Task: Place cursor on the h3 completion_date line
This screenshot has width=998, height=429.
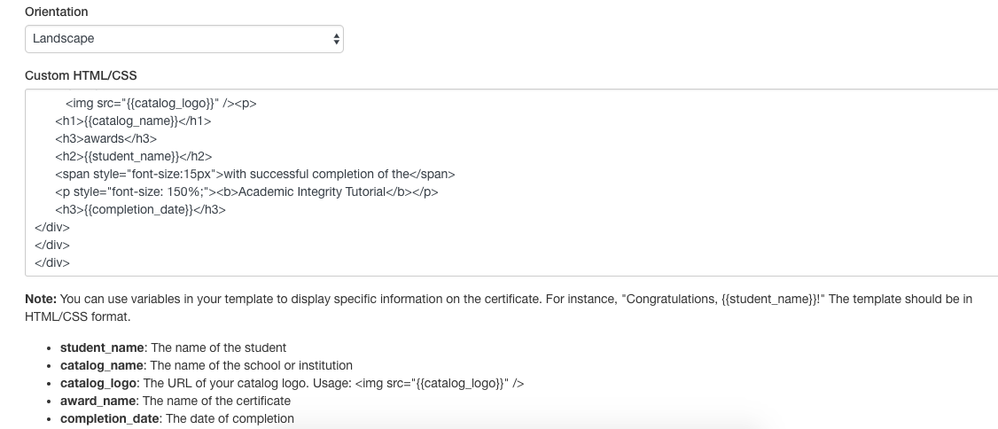Action: coord(140,210)
